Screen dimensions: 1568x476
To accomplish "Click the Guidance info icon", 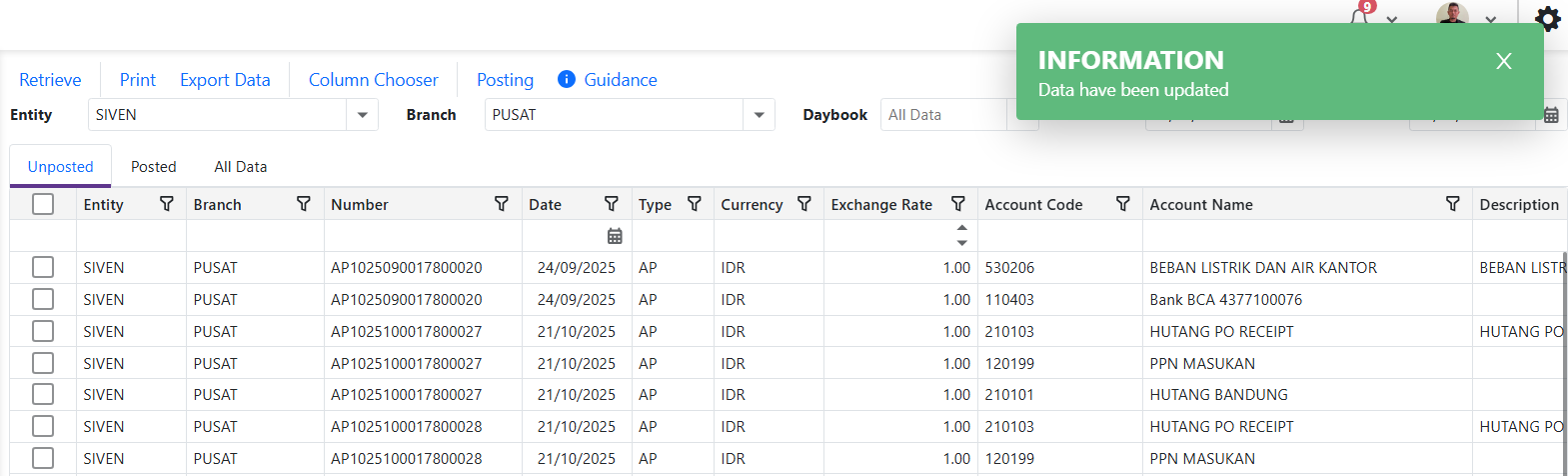I will (566, 79).
